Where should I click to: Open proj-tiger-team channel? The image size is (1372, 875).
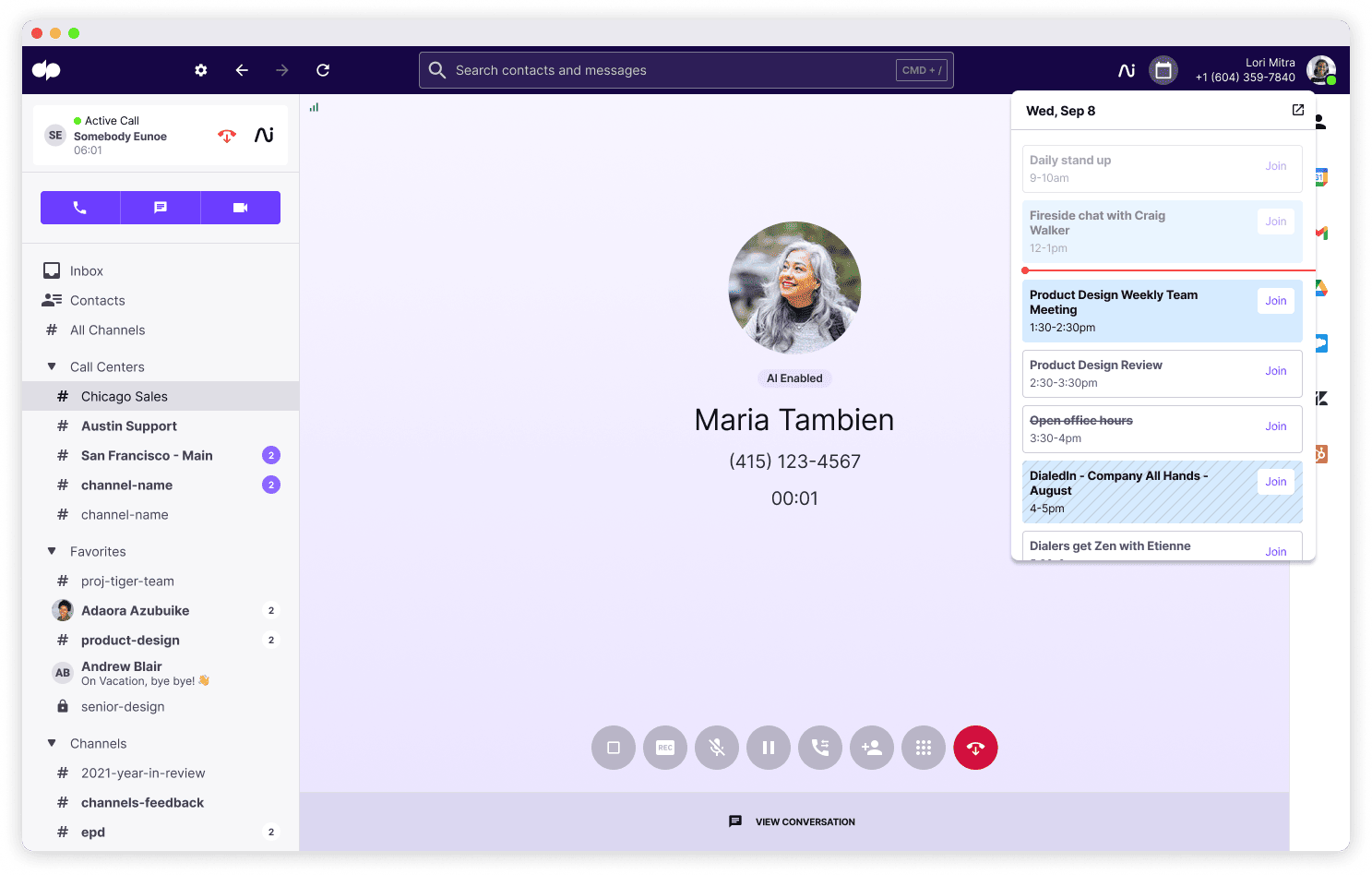pos(161,581)
